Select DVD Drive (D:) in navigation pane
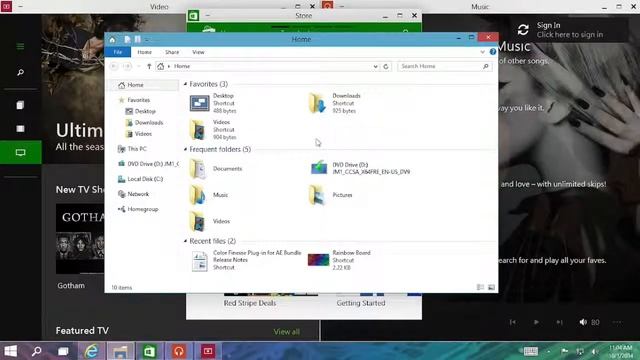 coord(148,164)
